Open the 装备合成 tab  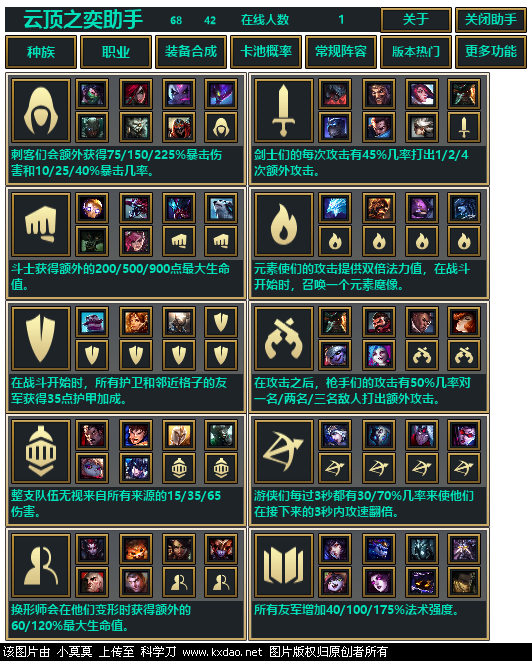pos(191,52)
